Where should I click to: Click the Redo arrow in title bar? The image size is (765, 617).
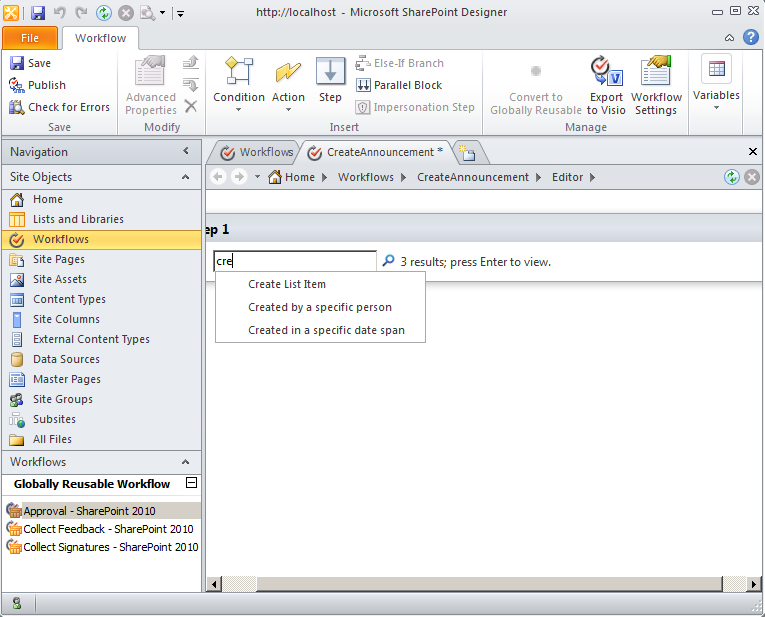click(81, 13)
